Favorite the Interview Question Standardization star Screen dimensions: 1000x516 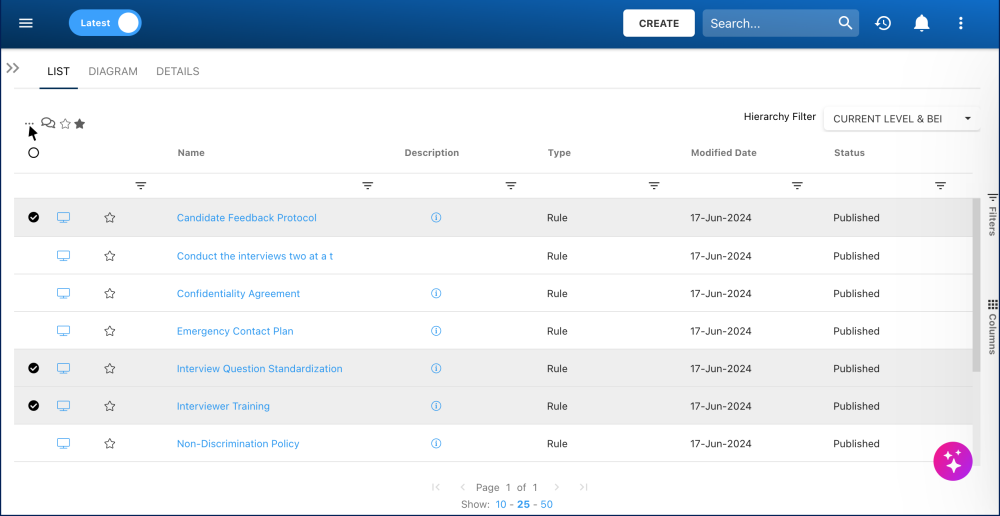click(x=110, y=368)
